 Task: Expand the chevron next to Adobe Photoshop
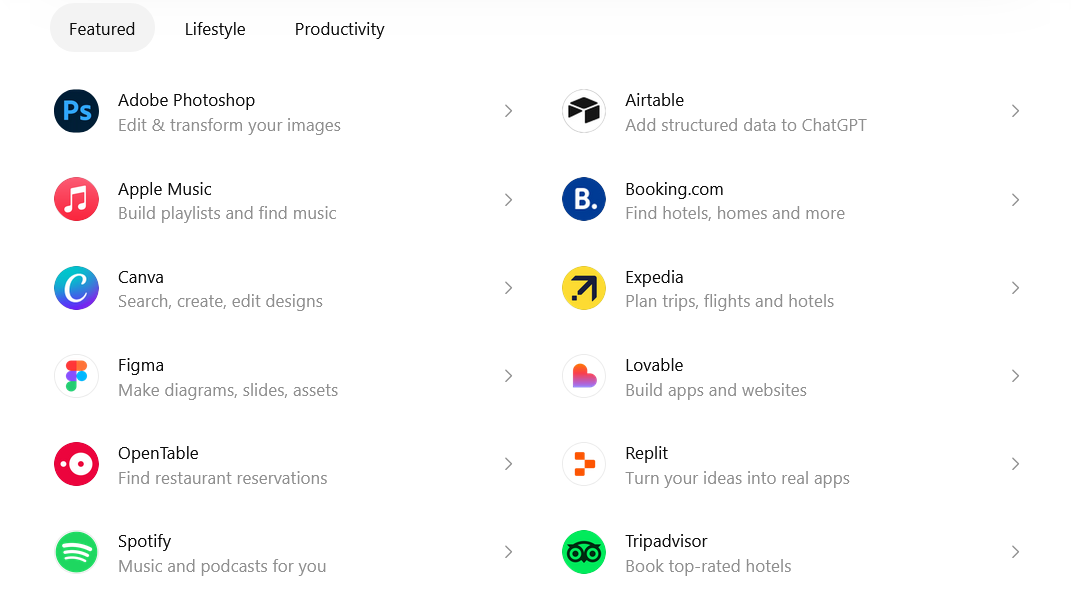pyautogui.click(x=508, y=111)
